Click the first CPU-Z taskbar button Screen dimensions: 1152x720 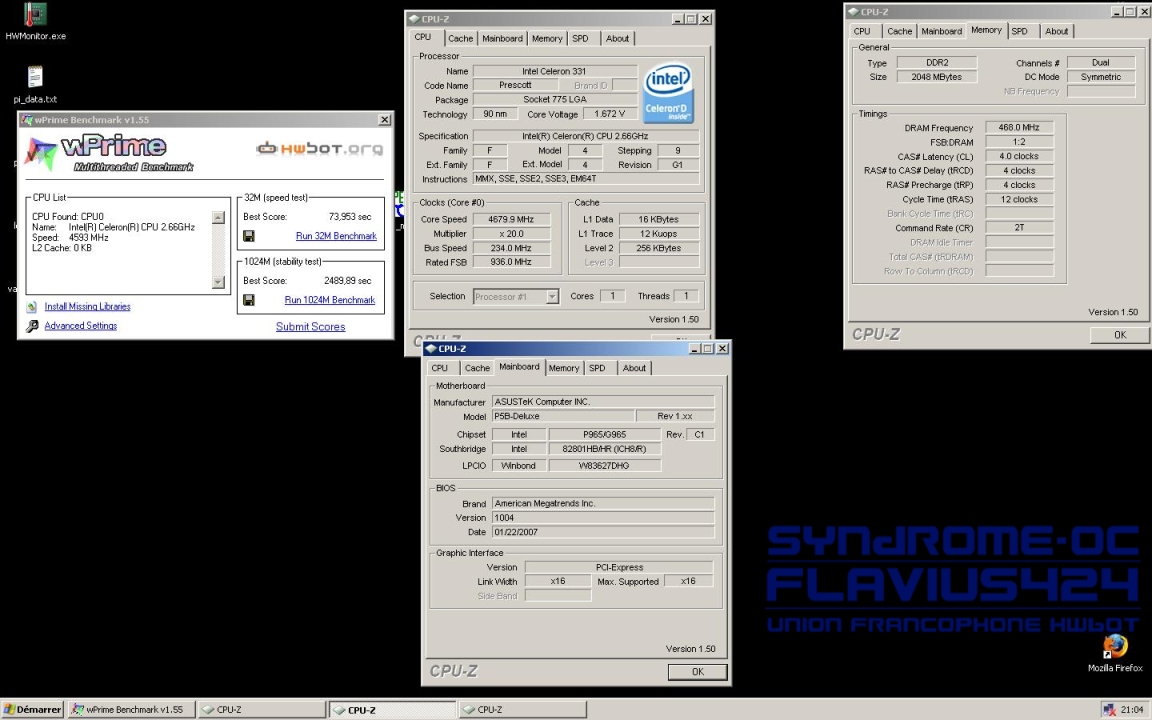pos(262,710)
